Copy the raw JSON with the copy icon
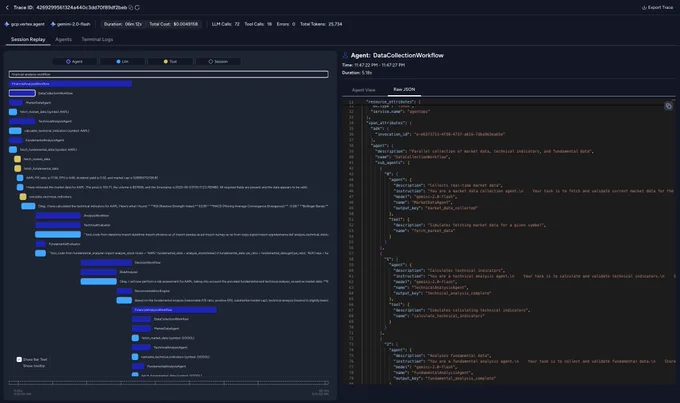Viewport: 680px width, 403px height. pyautogui.click(x=668, y=106)
